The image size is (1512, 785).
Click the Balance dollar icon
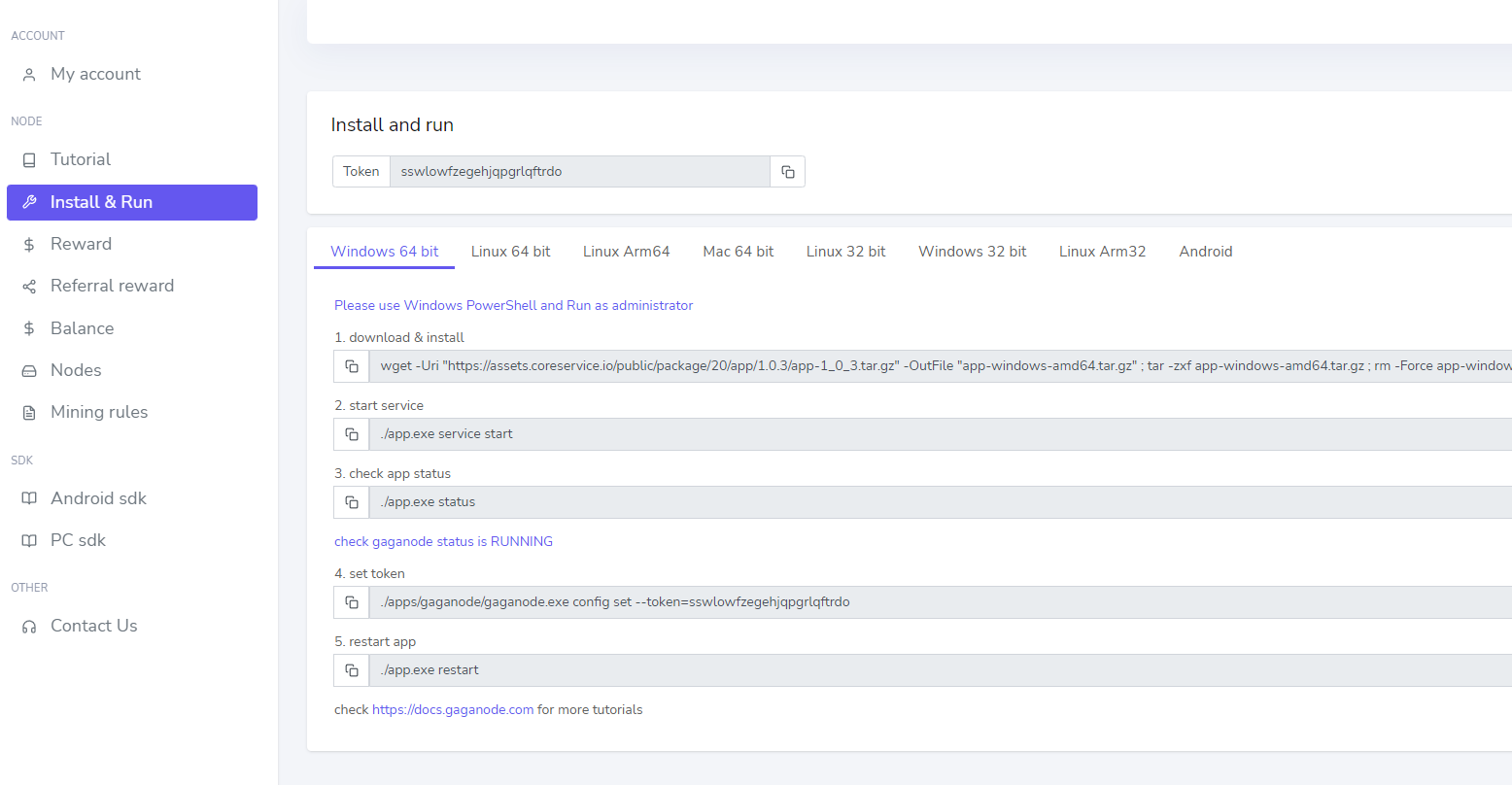29,328
